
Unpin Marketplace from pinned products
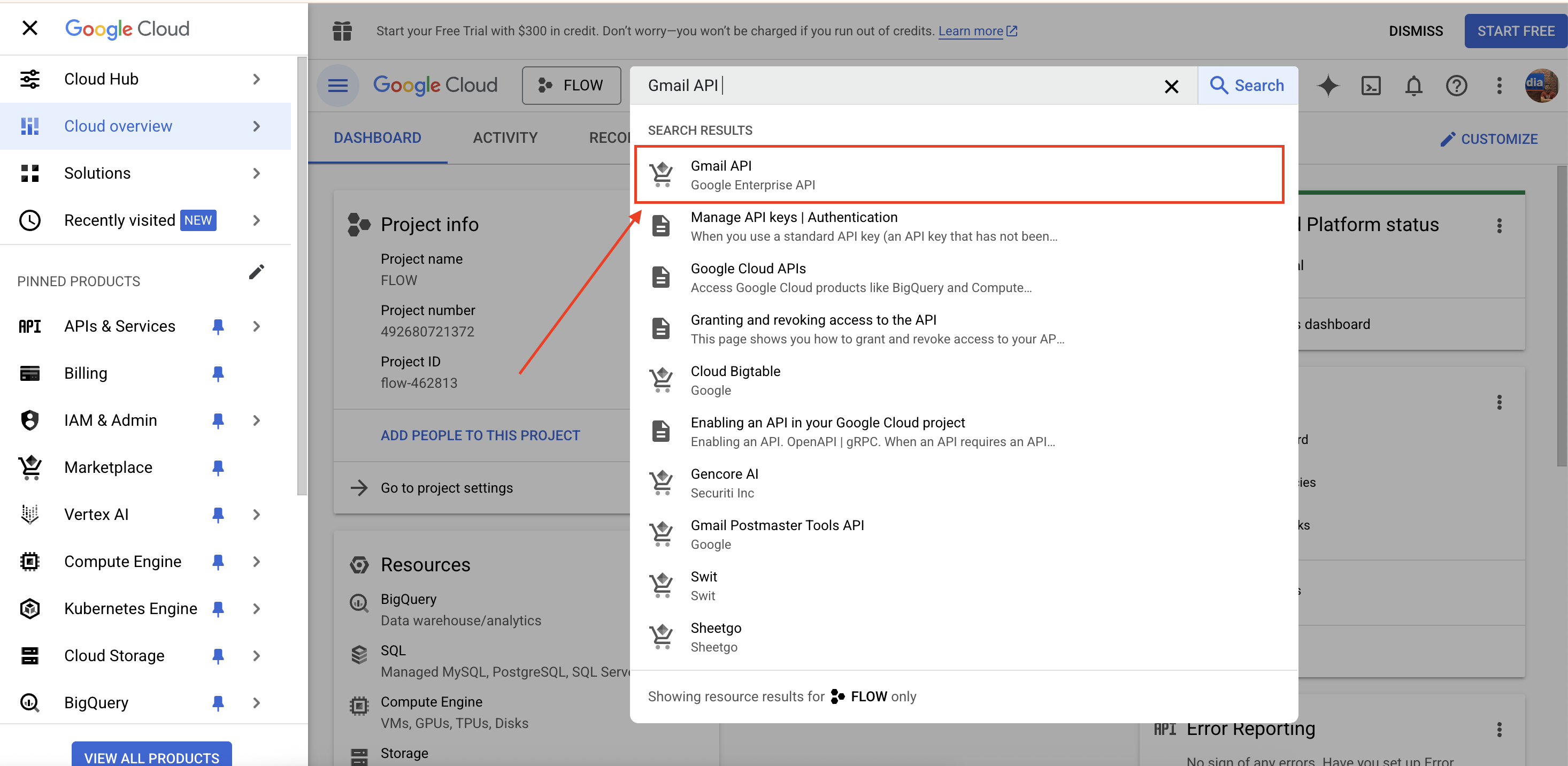218,468
